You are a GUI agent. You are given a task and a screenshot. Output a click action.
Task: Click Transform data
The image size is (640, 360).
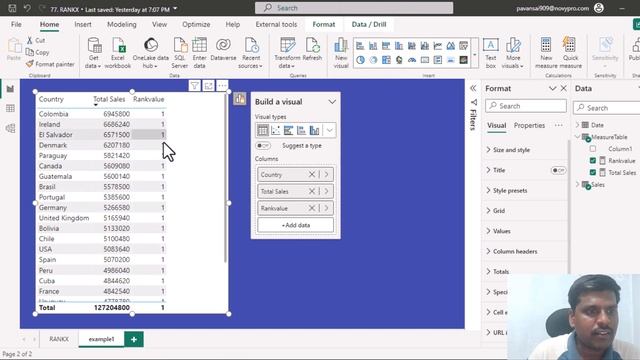pyautogui.click(x=287, y=53)
